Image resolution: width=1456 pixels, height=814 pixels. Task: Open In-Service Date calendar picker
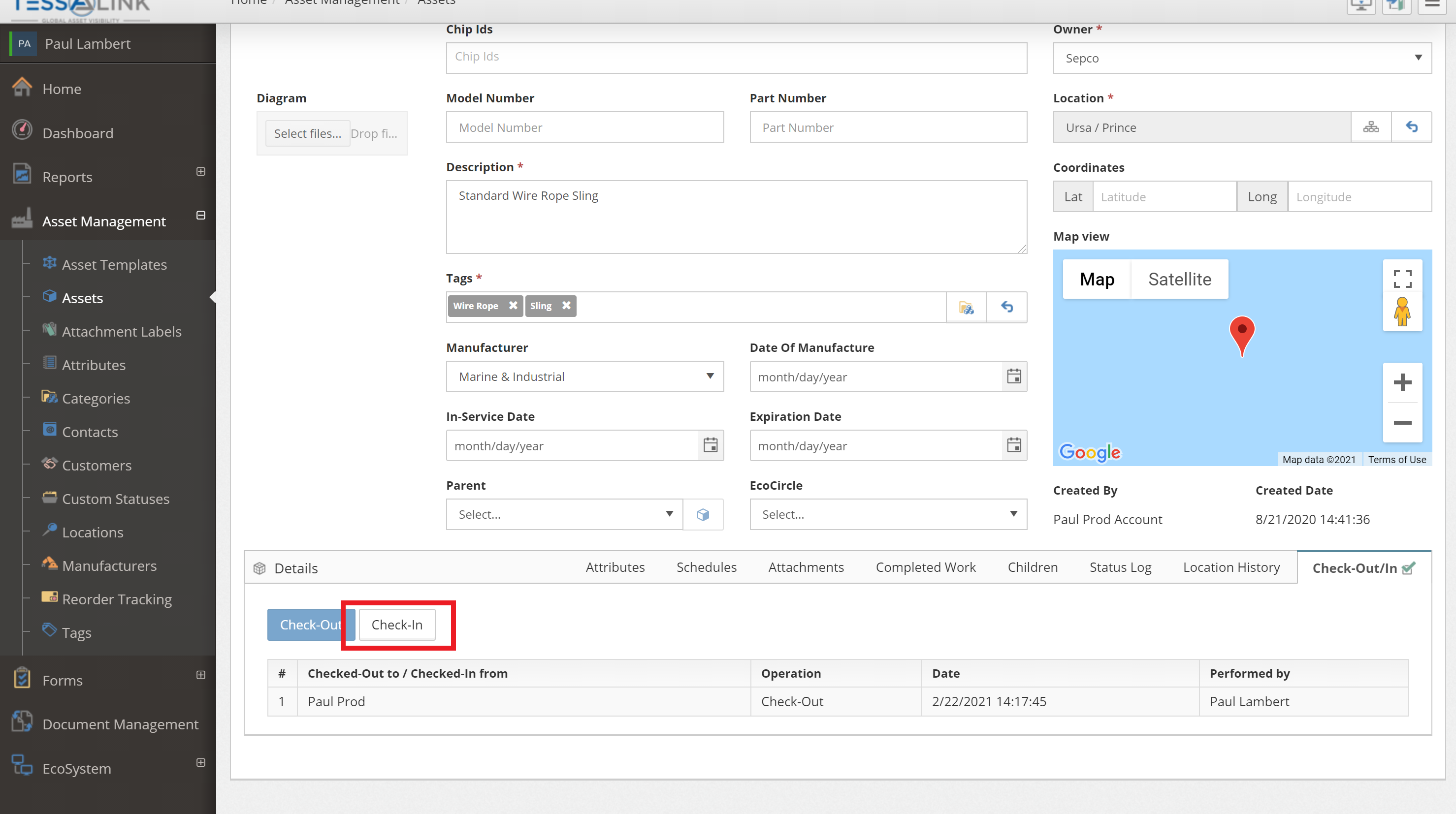pos(711,445)
